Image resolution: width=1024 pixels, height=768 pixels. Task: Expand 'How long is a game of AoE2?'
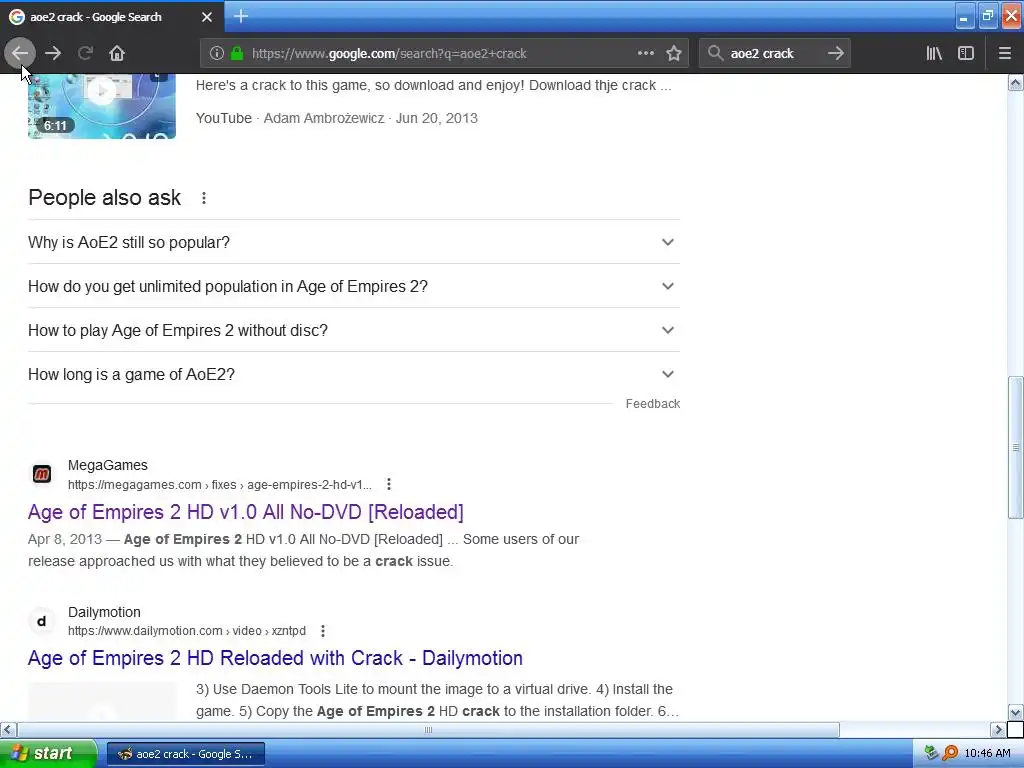[354, 374]
